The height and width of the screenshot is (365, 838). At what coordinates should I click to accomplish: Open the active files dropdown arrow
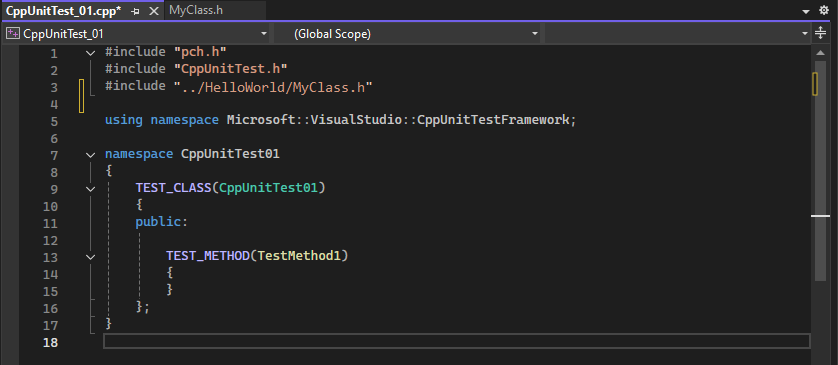point(806,11)
